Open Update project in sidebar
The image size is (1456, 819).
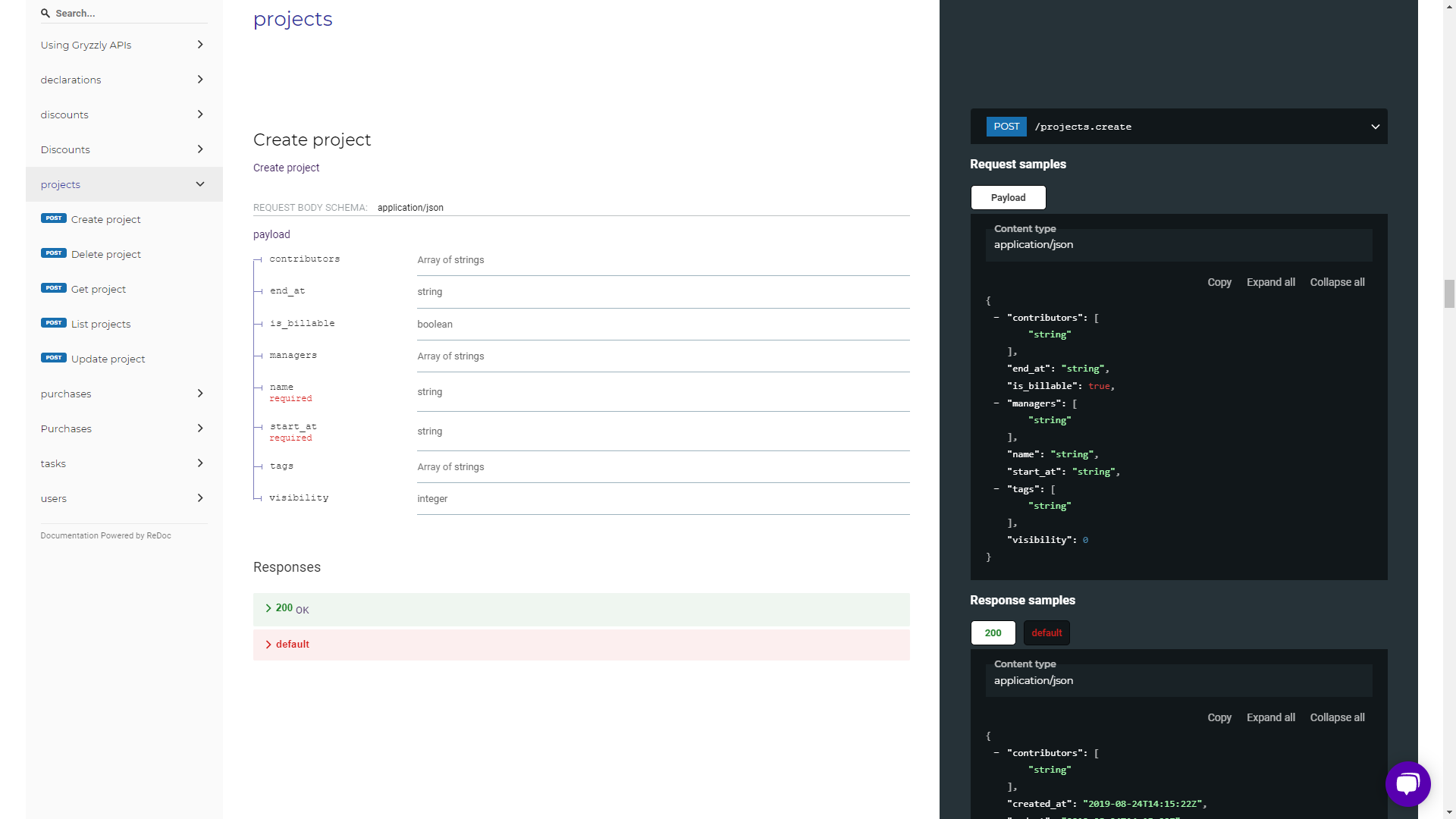click(124, 359)
